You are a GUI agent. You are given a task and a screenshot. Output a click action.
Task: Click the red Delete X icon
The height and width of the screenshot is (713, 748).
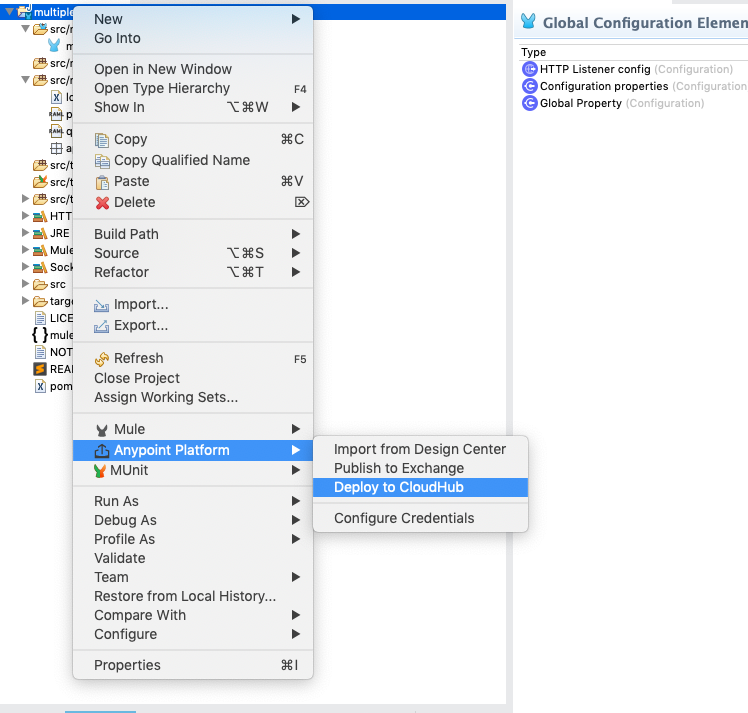102,203
